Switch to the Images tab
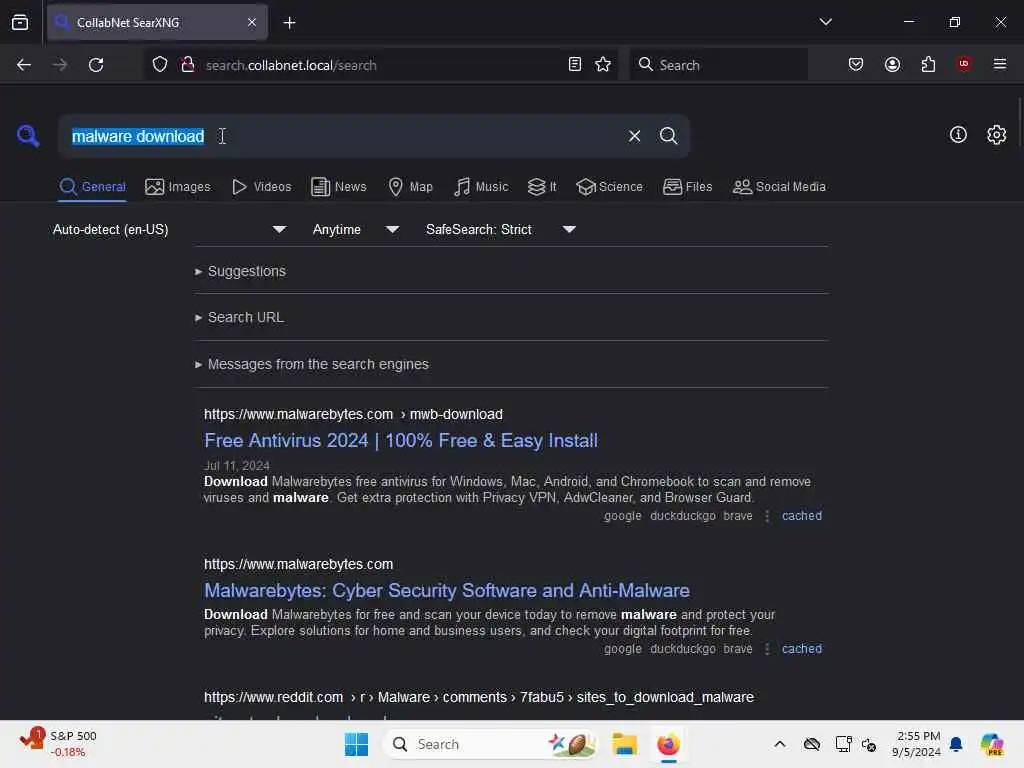The height and width of the screenshot is (768, 1024). tap(178, 187)
